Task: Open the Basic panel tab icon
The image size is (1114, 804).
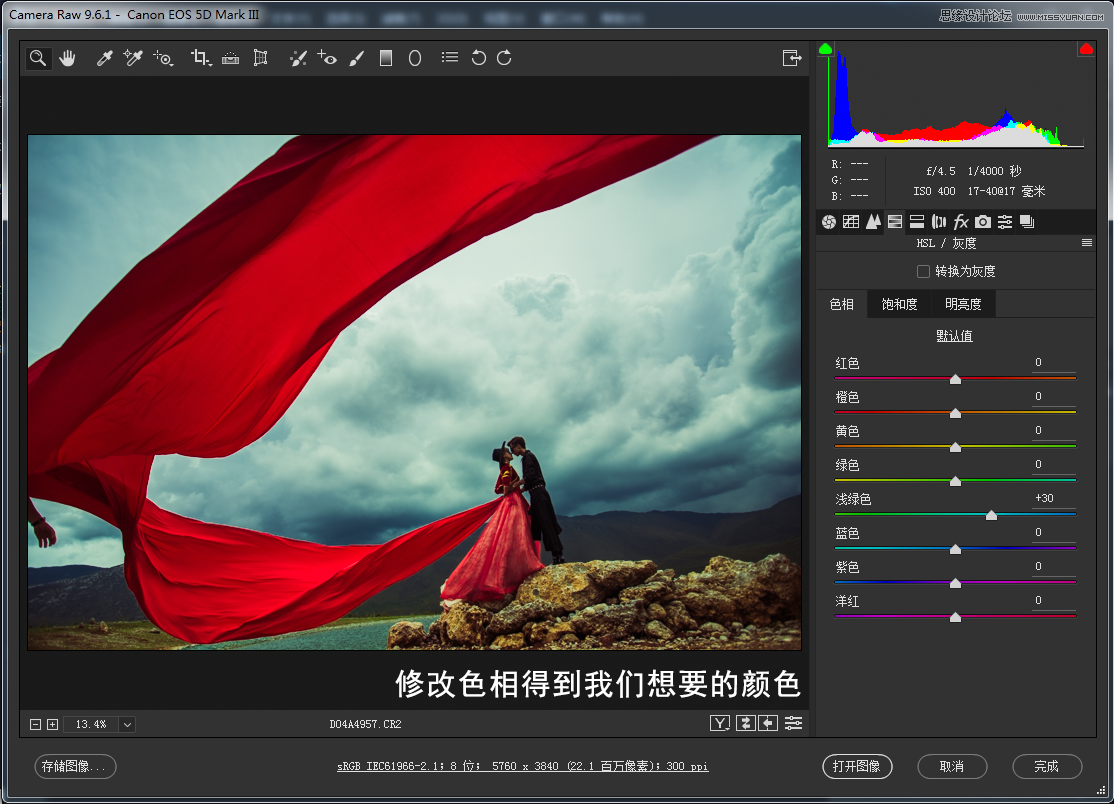Action: (828, 222)
